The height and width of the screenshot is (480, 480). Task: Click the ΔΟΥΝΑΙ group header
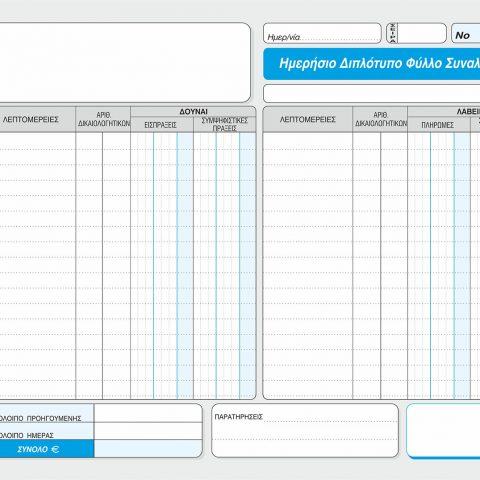[x=193, y=112]
